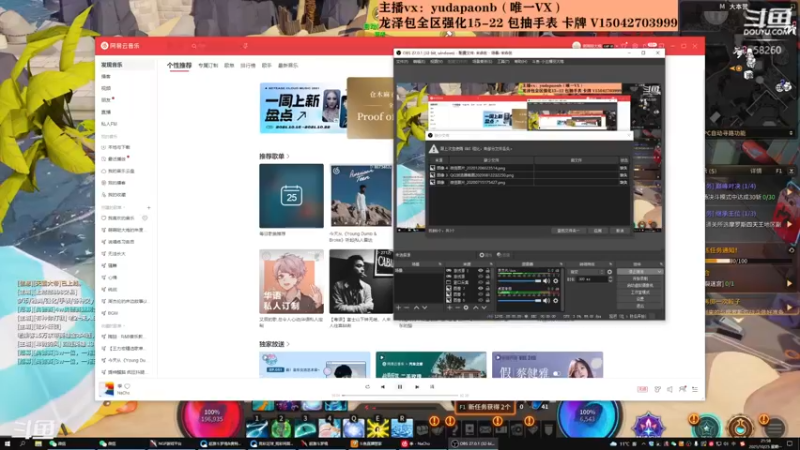Toggle checkbox for the QQ浏览器截图 row
The width and height of the screenshot is (800, 450).
(x=433, y=175)
